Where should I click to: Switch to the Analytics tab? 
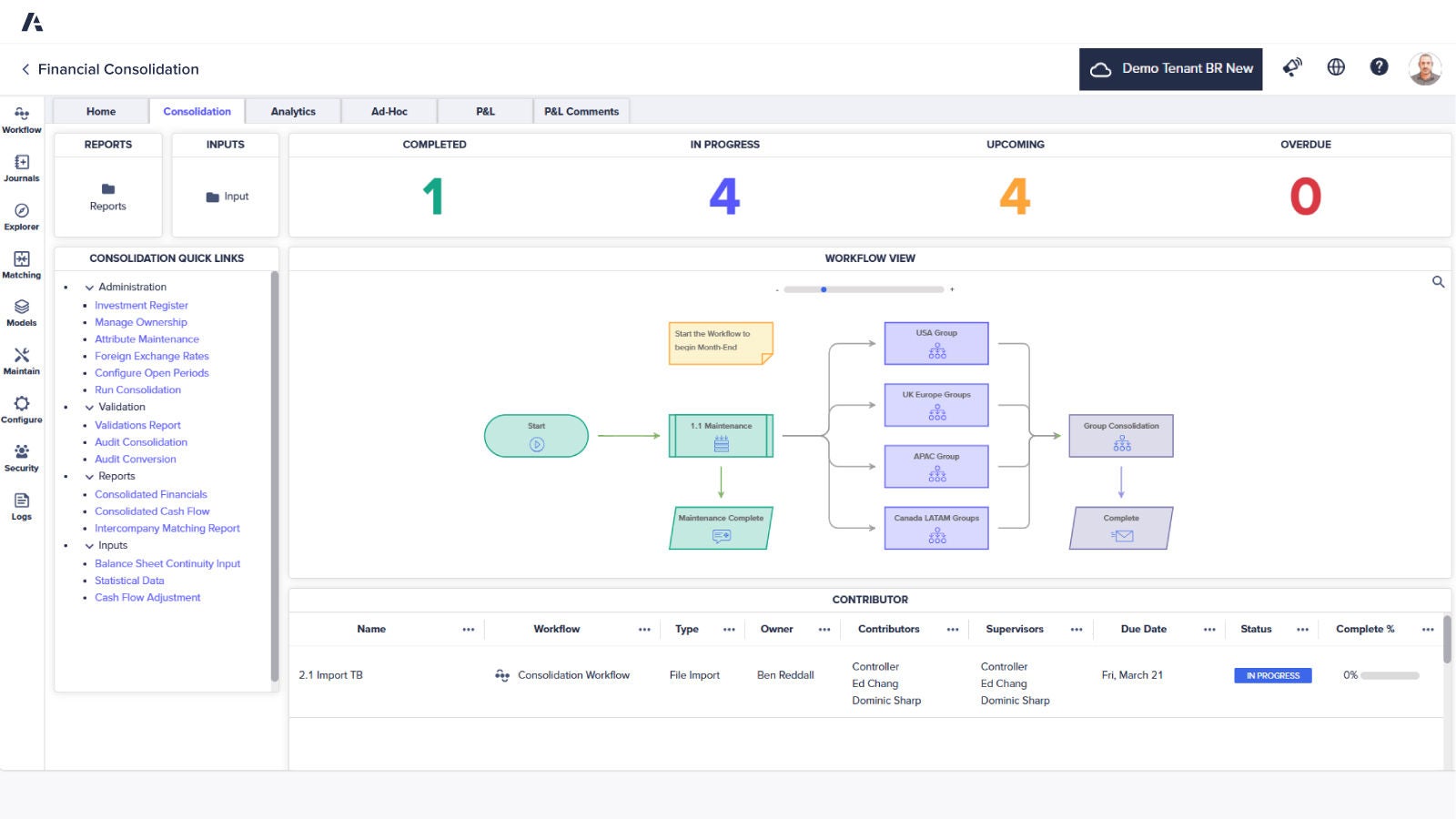[x=293, y=110]
